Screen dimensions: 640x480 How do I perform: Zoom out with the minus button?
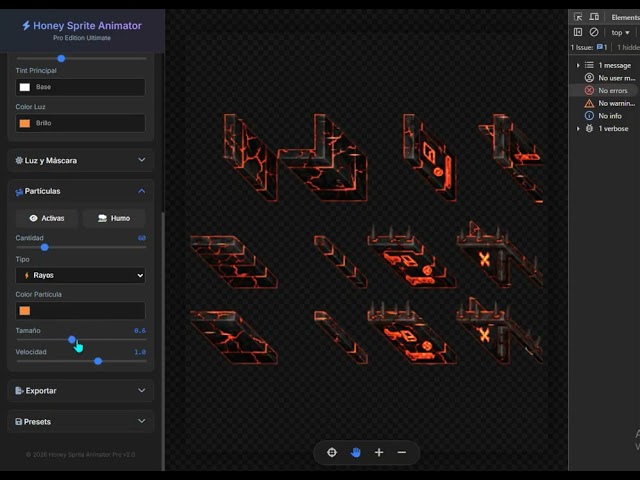(402, 452)
